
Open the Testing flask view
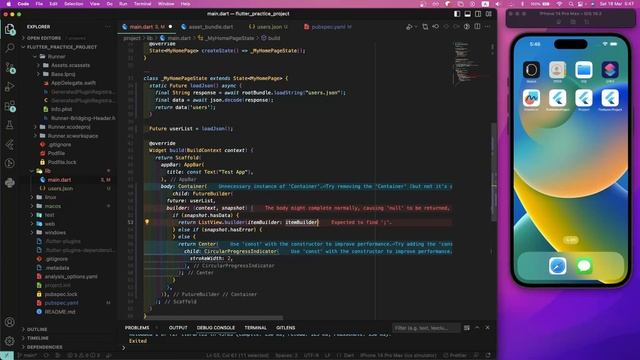(10, 125)
